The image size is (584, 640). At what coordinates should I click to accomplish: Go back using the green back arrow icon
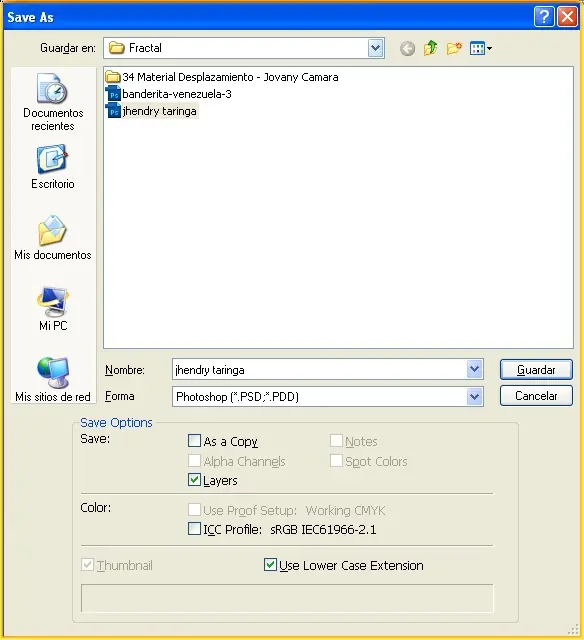(x=407, y=49)
